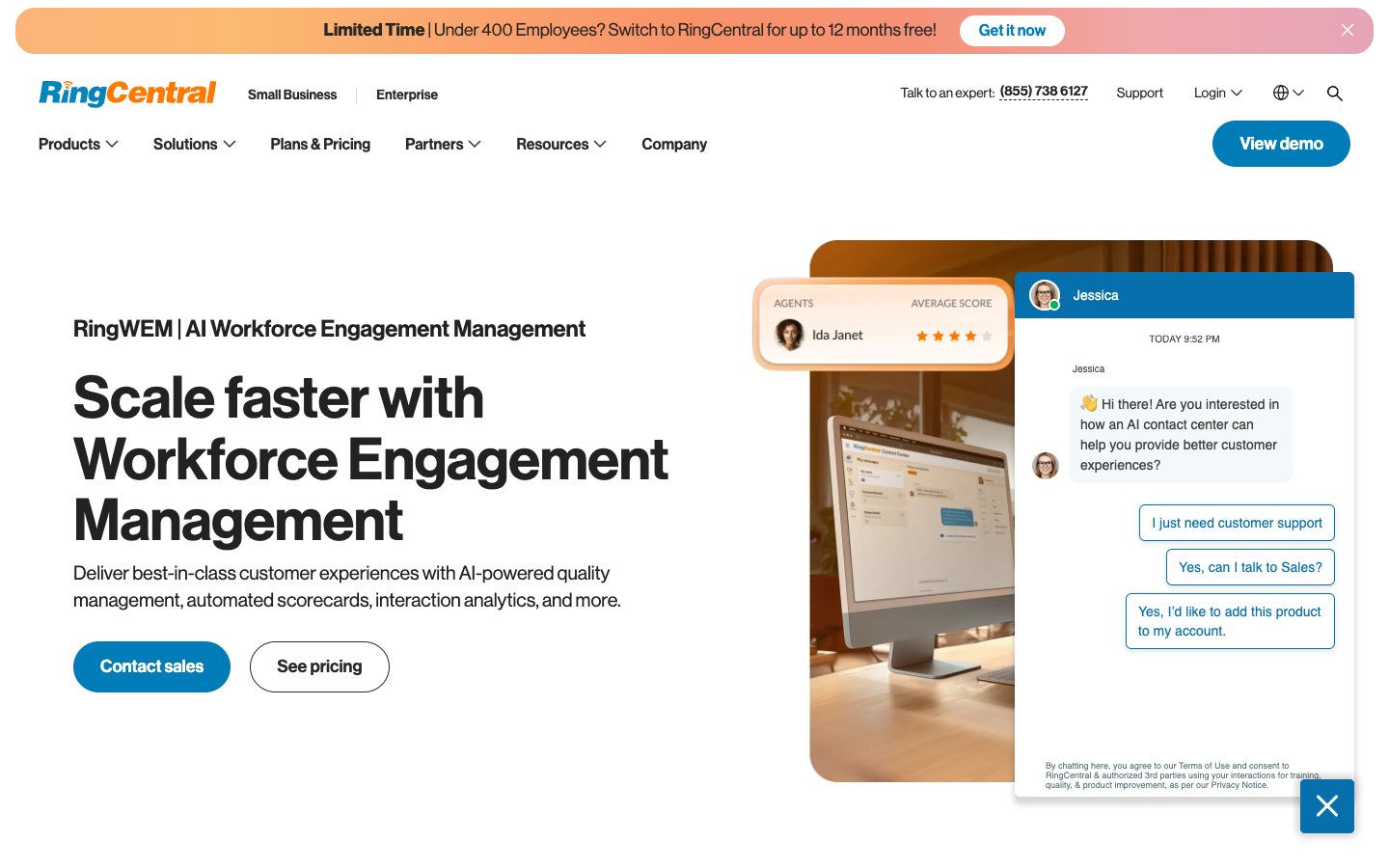Click Jessica's avatar in chat window
This screenshot has width=1389, height=868.
pyautogui.click(x=1045, y=295)
